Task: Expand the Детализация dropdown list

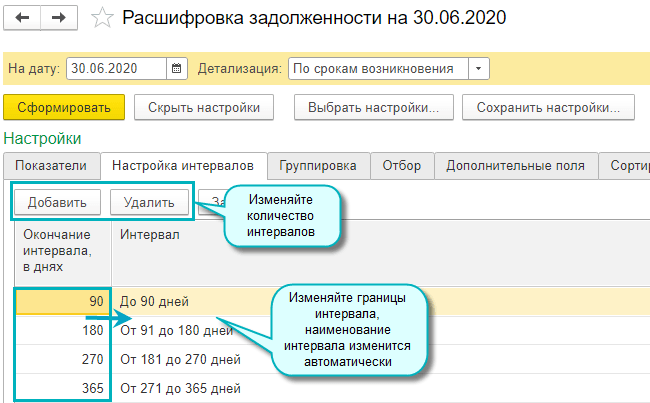Action: coord(479,69)
